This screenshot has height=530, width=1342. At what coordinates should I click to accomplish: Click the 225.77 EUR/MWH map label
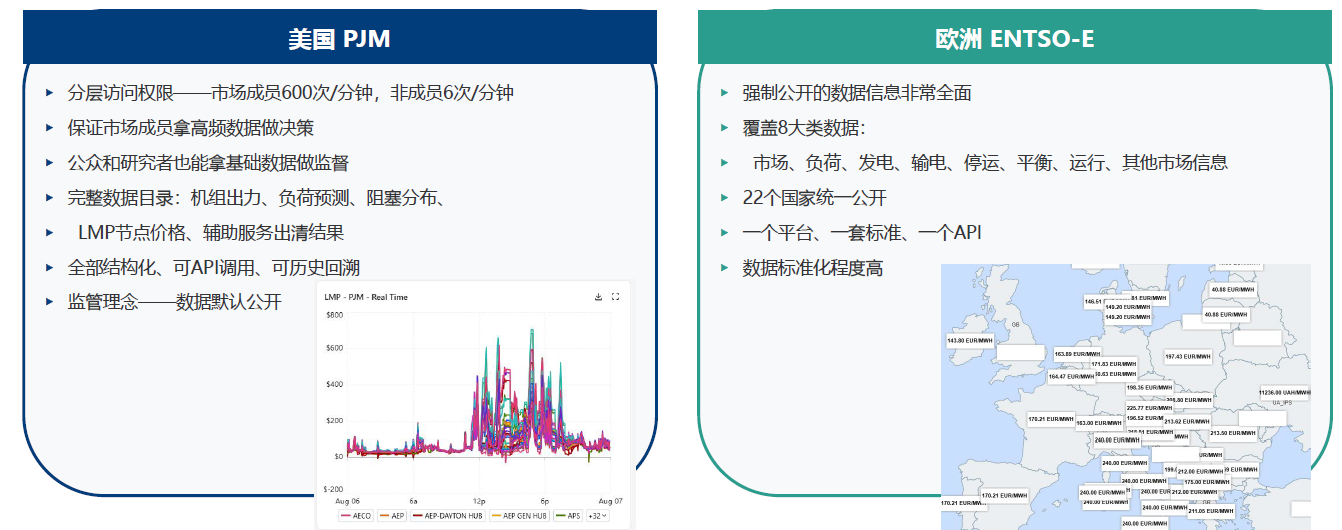click(1150, 408)
